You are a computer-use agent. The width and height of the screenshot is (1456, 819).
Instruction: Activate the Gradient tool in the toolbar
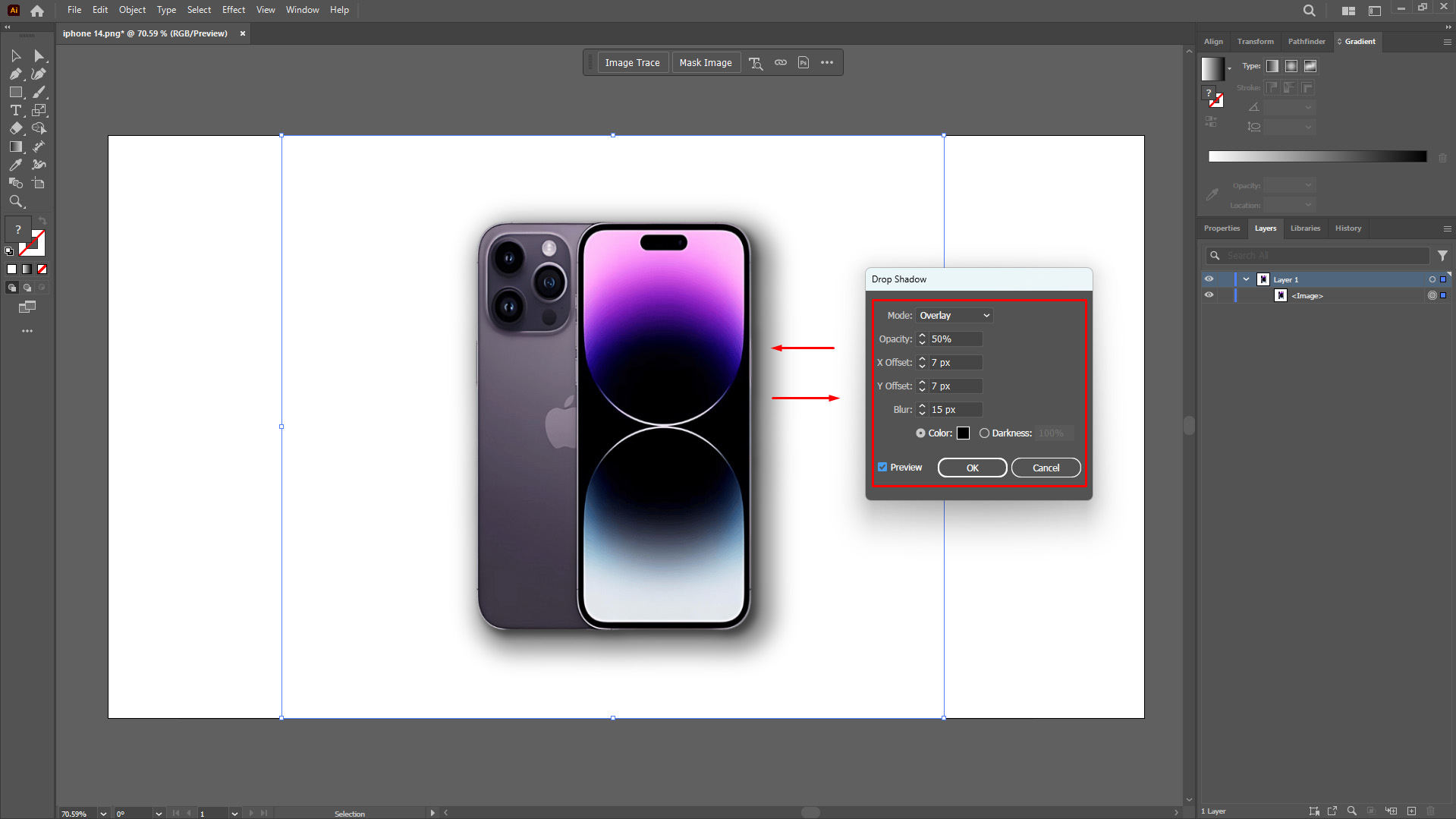17,146
